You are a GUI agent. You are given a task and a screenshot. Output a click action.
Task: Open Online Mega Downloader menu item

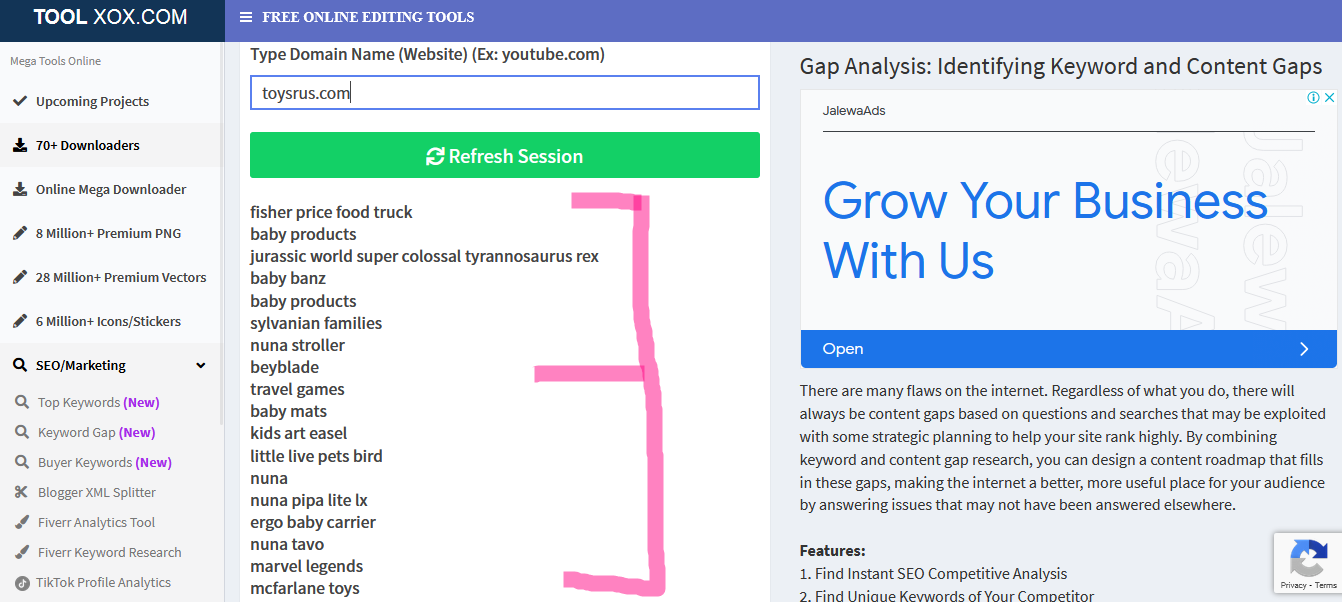point(112,189)
